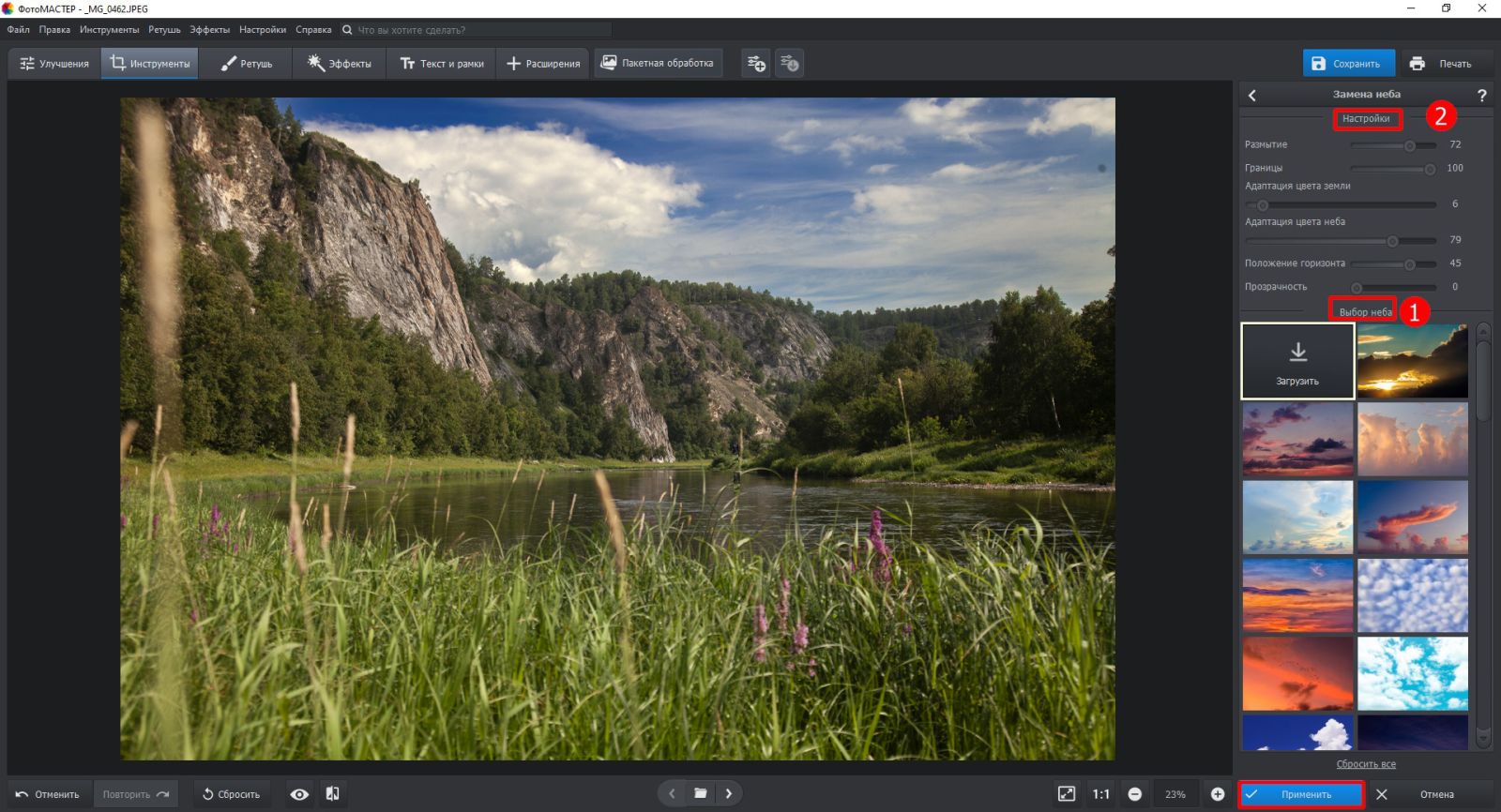Toggle the eye preview of original
The image size is (1501, 812).
tap(299, 794)
